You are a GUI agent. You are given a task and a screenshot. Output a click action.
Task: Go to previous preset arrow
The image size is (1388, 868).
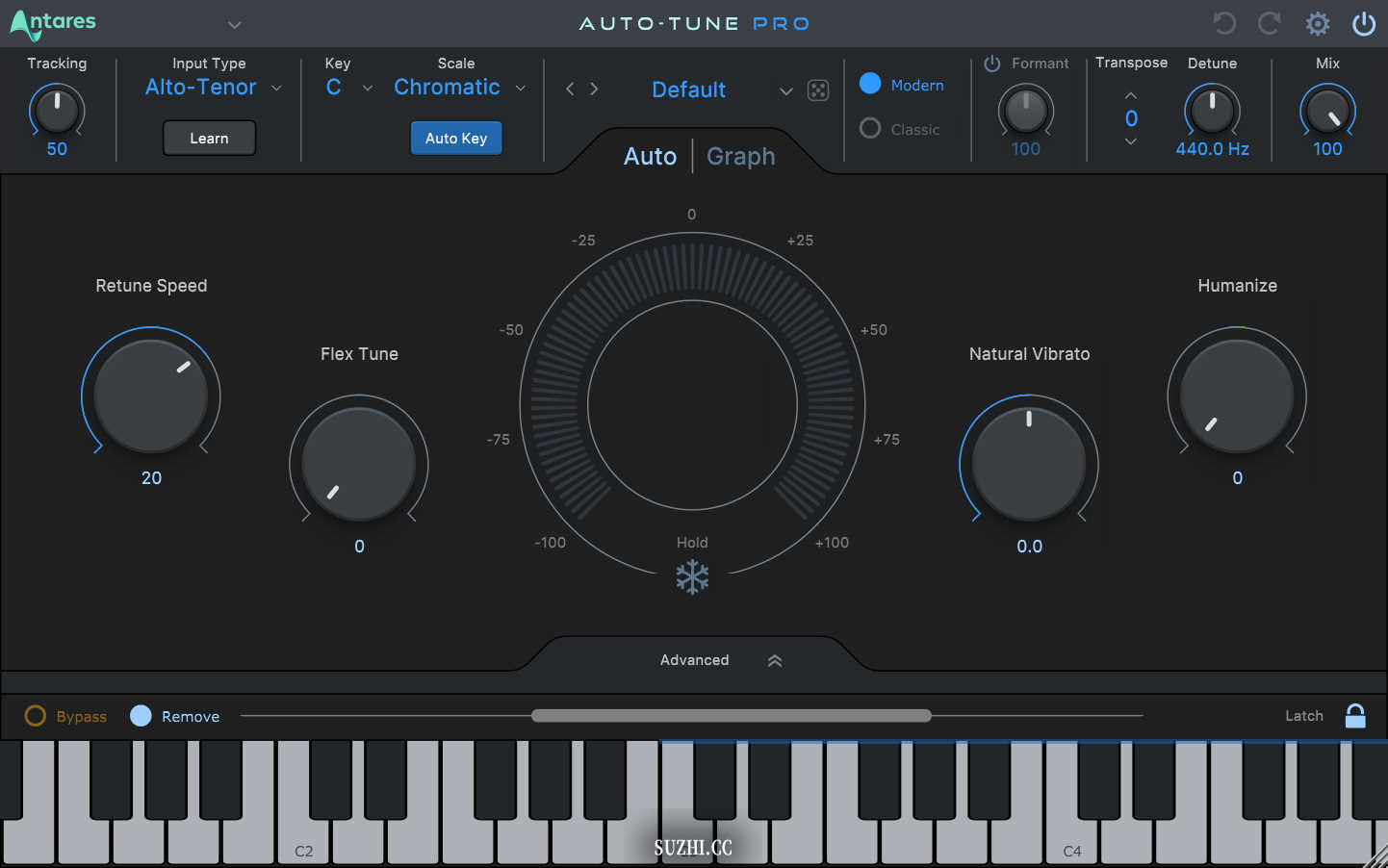click(x=570, y=89)
